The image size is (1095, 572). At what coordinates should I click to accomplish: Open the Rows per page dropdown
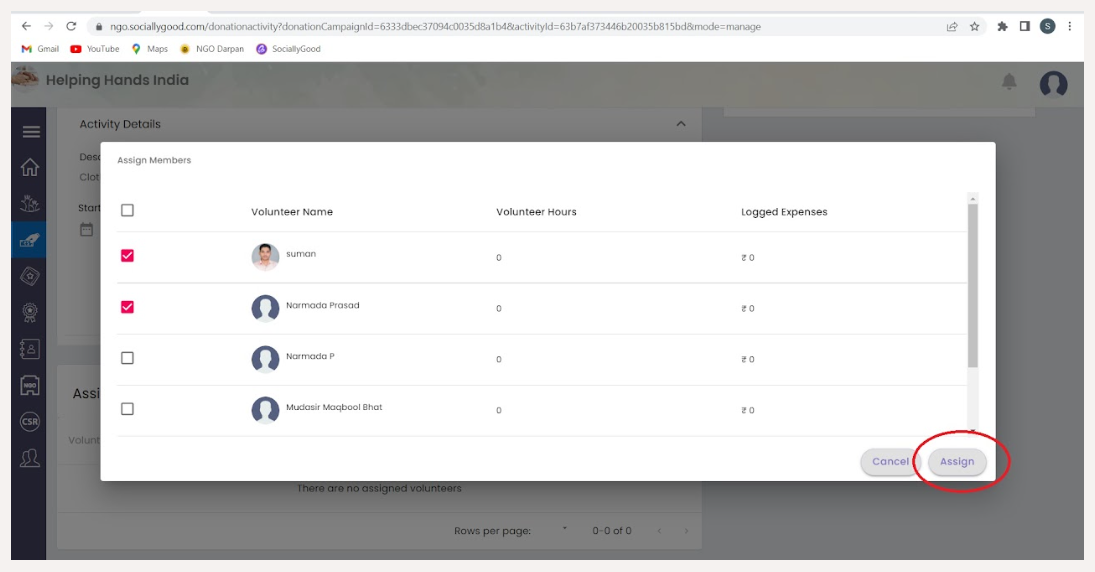564,530
